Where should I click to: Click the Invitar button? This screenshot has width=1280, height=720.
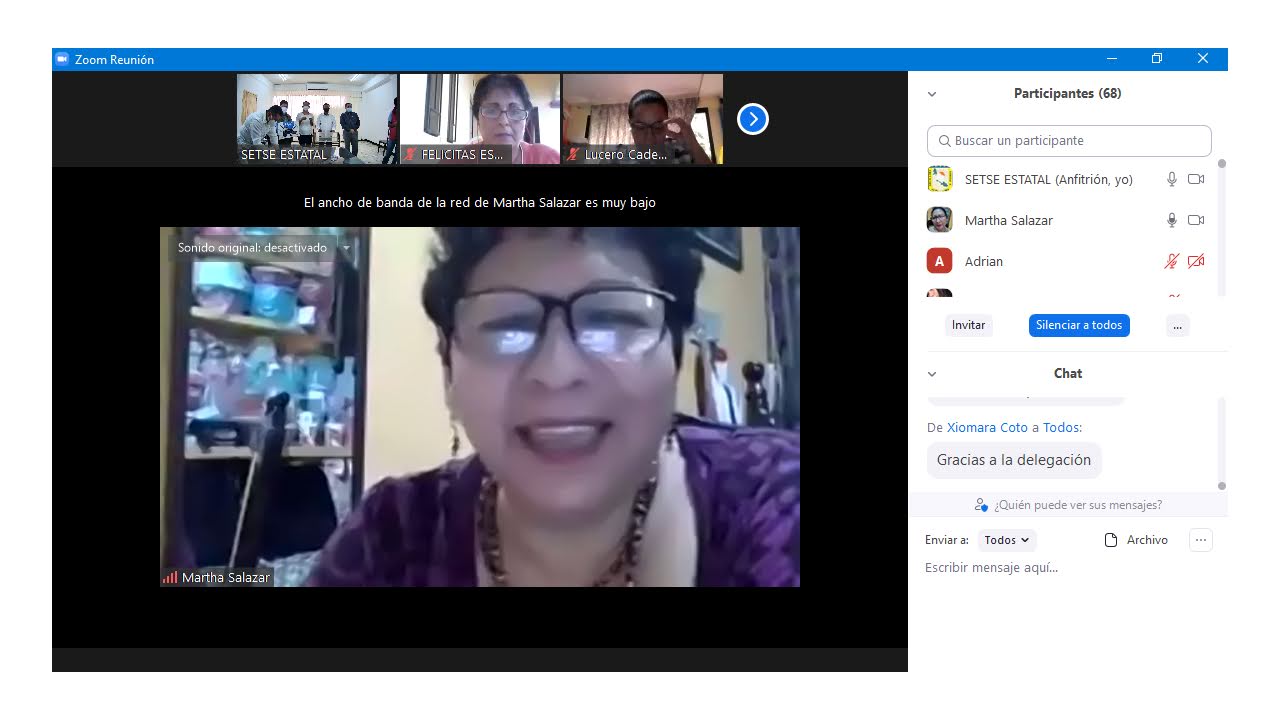(x=968, y=325)
